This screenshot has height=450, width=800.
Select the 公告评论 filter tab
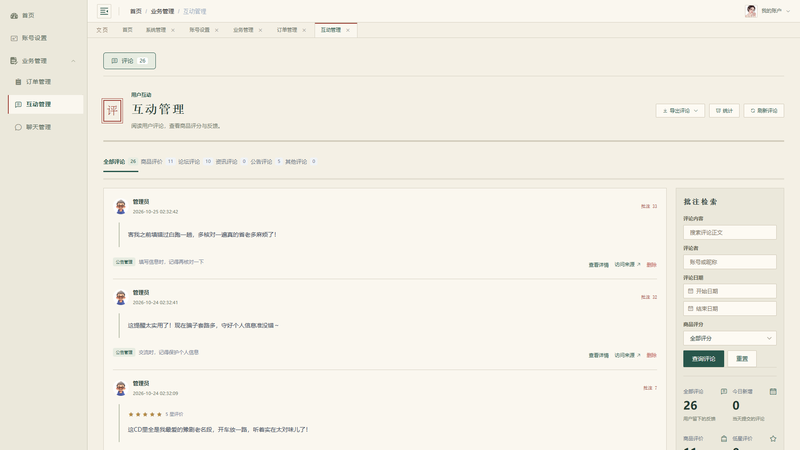(x=266, y=162)
